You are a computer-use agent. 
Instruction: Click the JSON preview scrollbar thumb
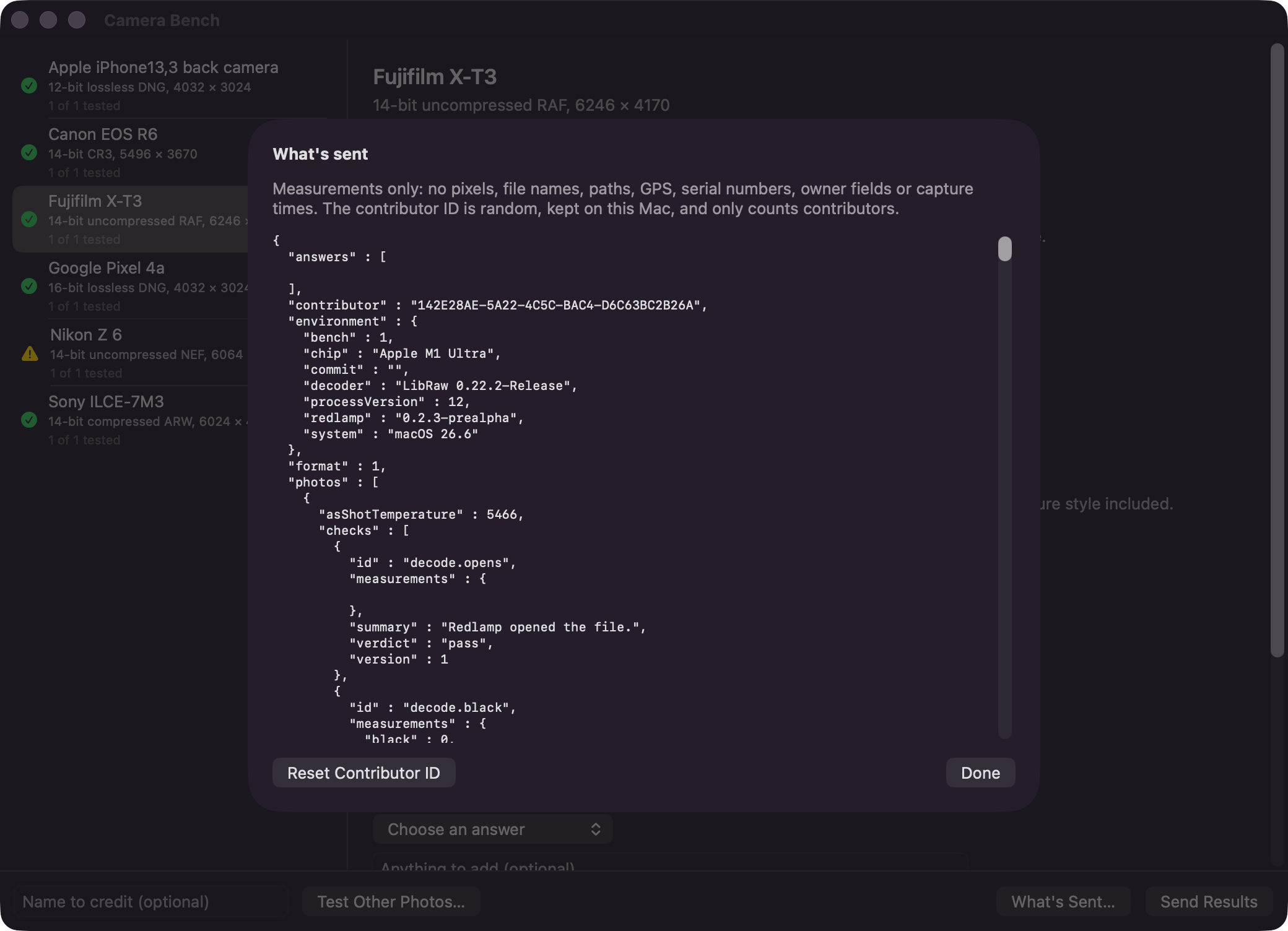pyautogui.click(x=1004, y=249)
